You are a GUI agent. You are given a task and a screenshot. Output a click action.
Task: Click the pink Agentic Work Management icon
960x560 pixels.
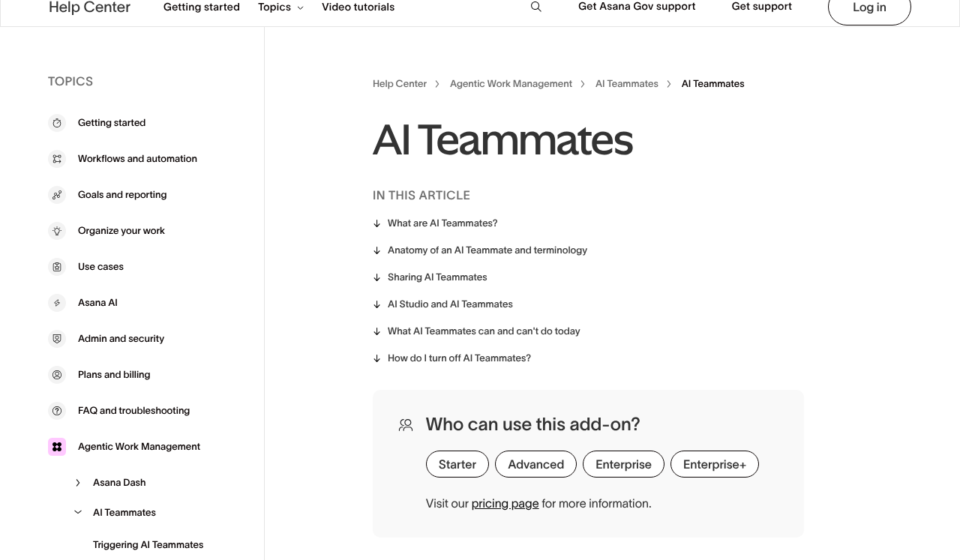point(57,447)
